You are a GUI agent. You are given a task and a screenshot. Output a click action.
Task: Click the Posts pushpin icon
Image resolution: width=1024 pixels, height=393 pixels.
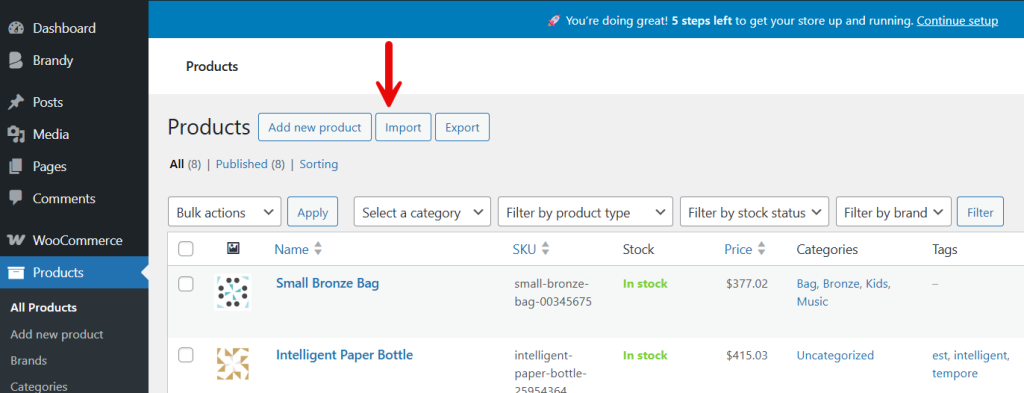16,102
